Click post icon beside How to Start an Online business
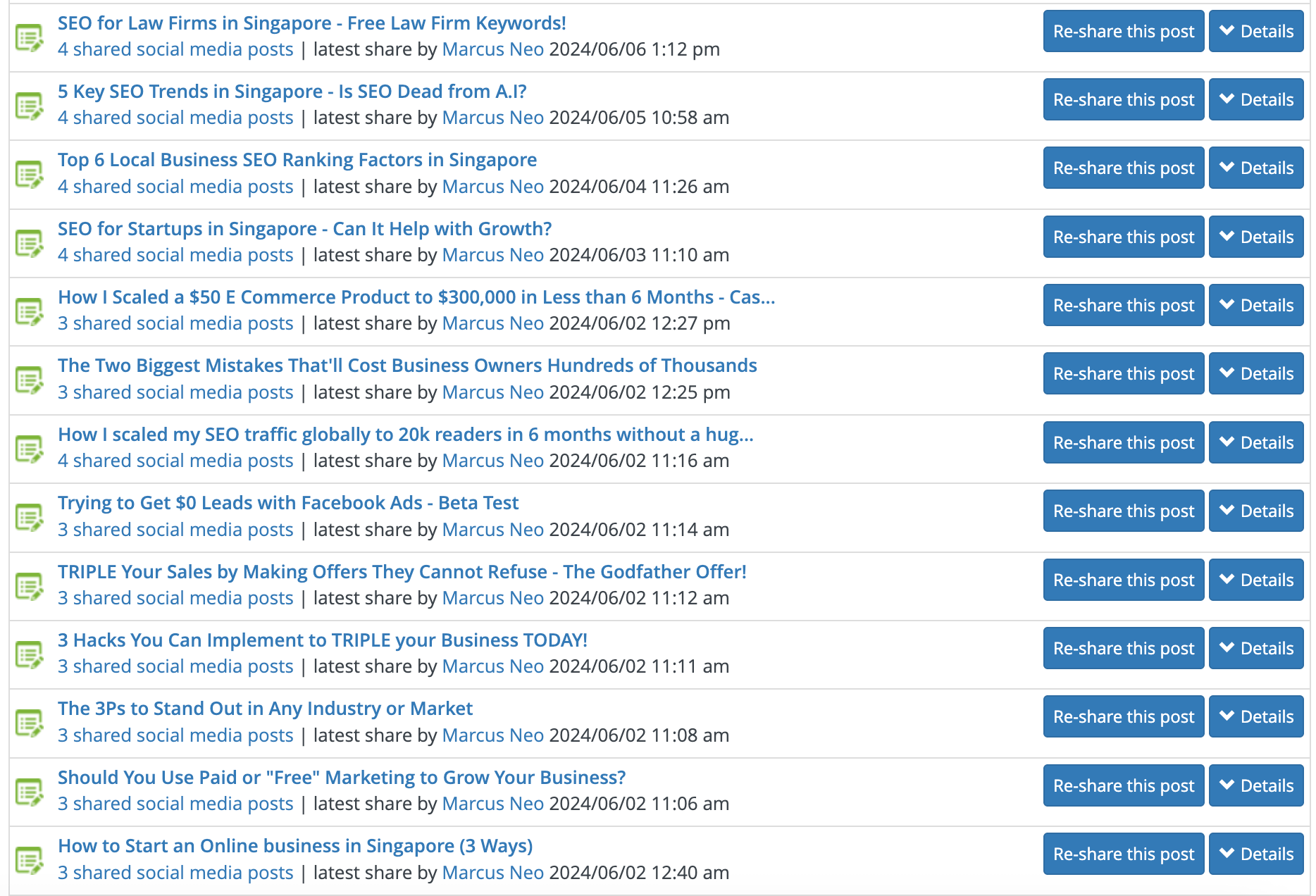Screen dimensions: 1316x896 (x=30, y=860)
